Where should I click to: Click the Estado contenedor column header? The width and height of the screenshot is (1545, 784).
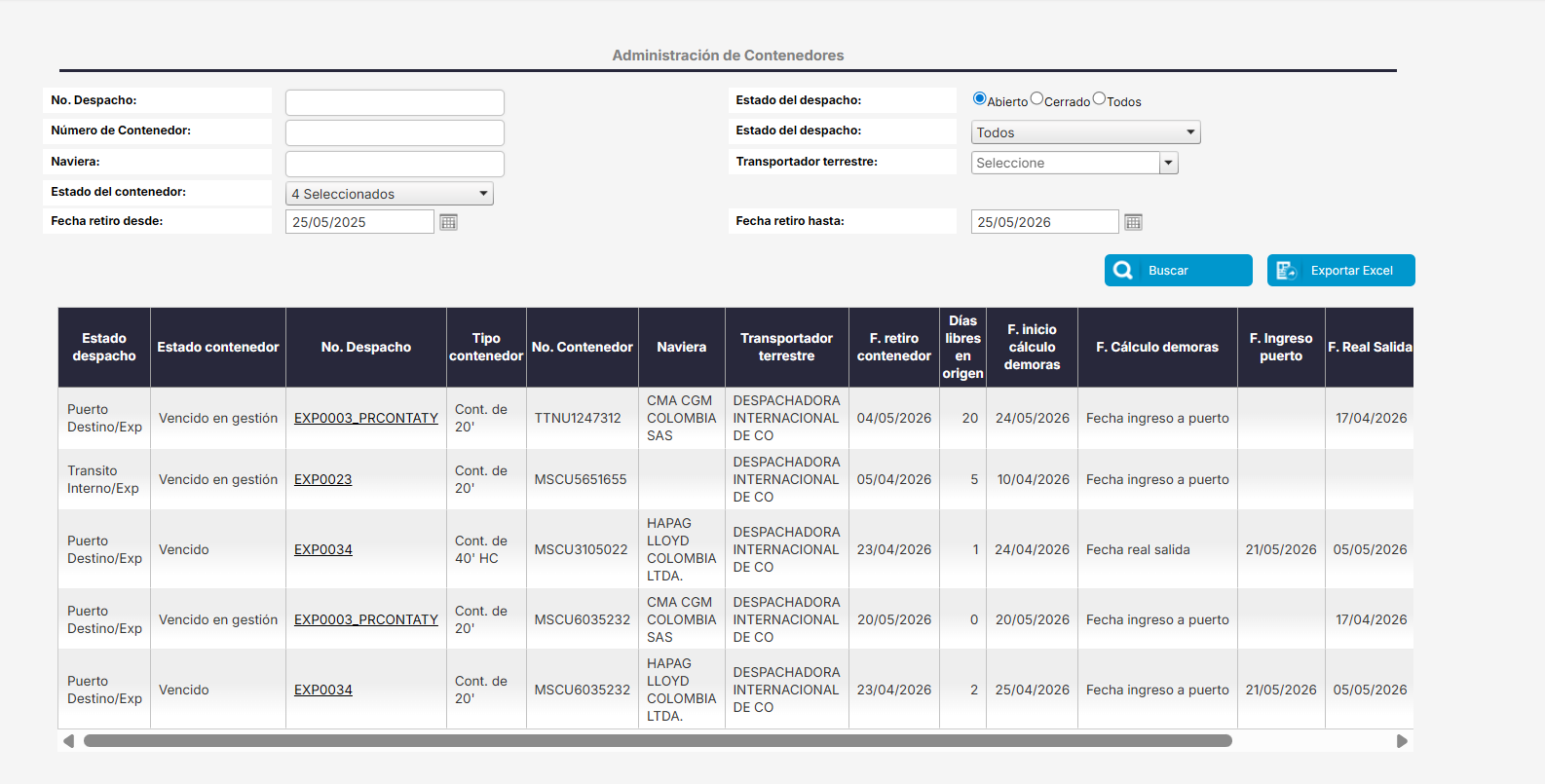point(218,347)
